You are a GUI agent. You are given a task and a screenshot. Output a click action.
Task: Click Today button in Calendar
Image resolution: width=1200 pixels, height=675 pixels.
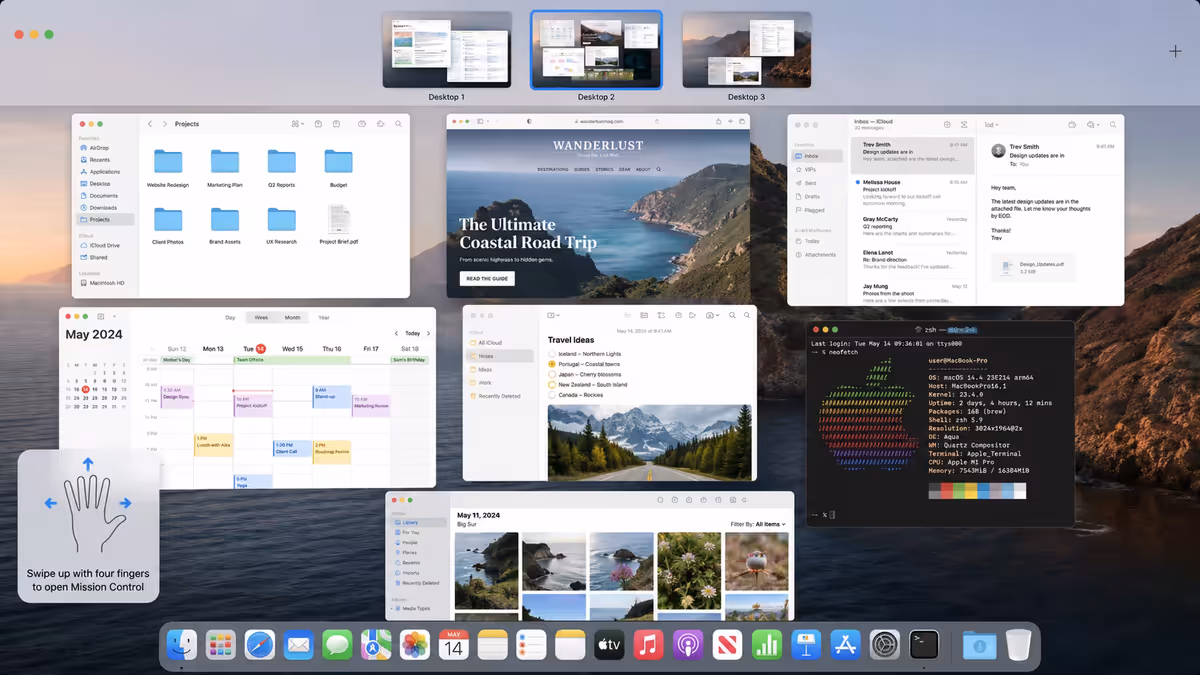tap(413, 333)
